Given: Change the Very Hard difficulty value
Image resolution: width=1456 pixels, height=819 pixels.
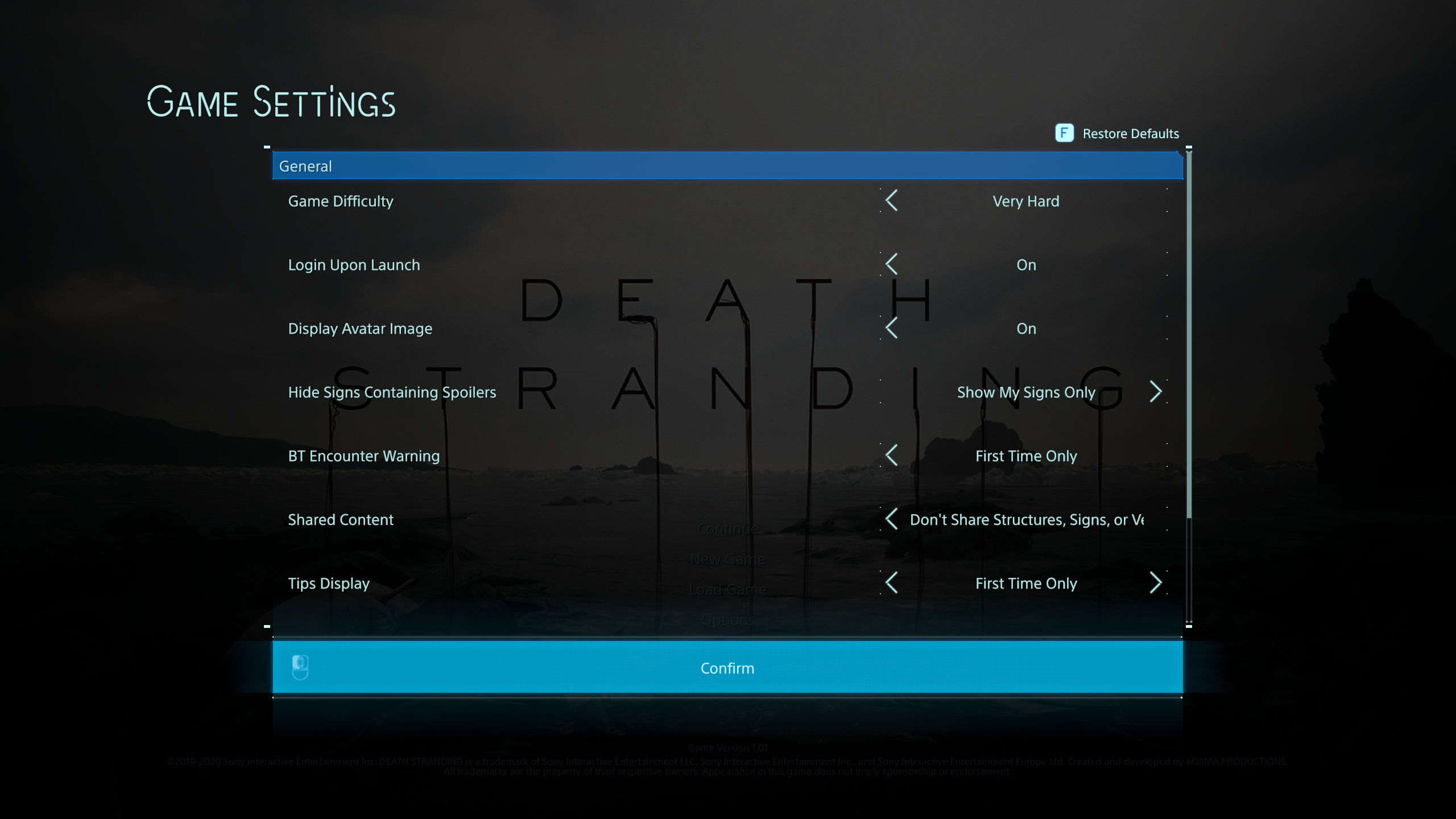Looking at the screenshot, I should click(1025, 201).
